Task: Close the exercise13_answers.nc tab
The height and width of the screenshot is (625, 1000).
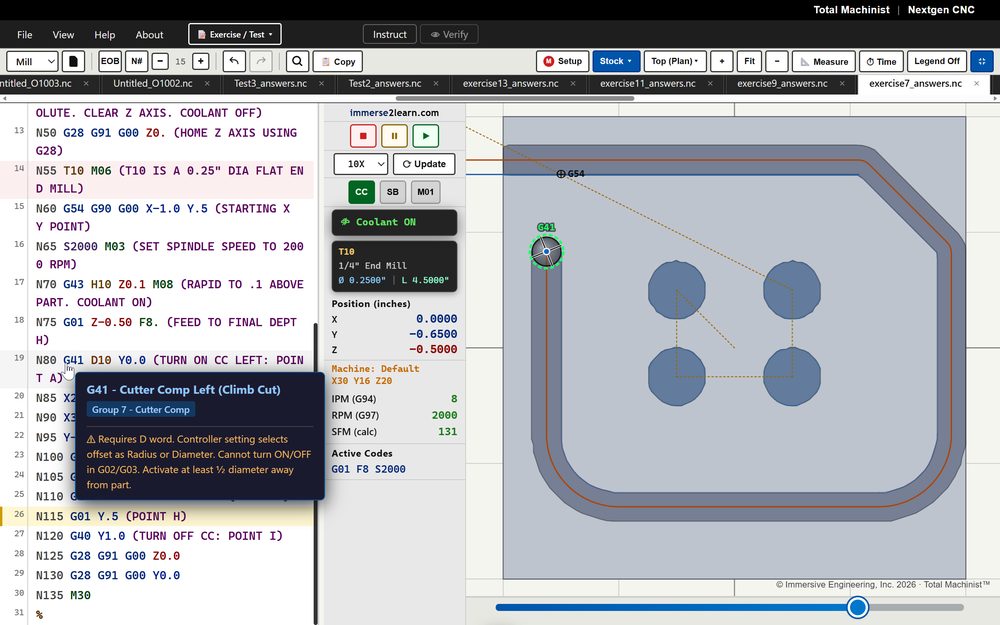Action: [x=573, y=84]
